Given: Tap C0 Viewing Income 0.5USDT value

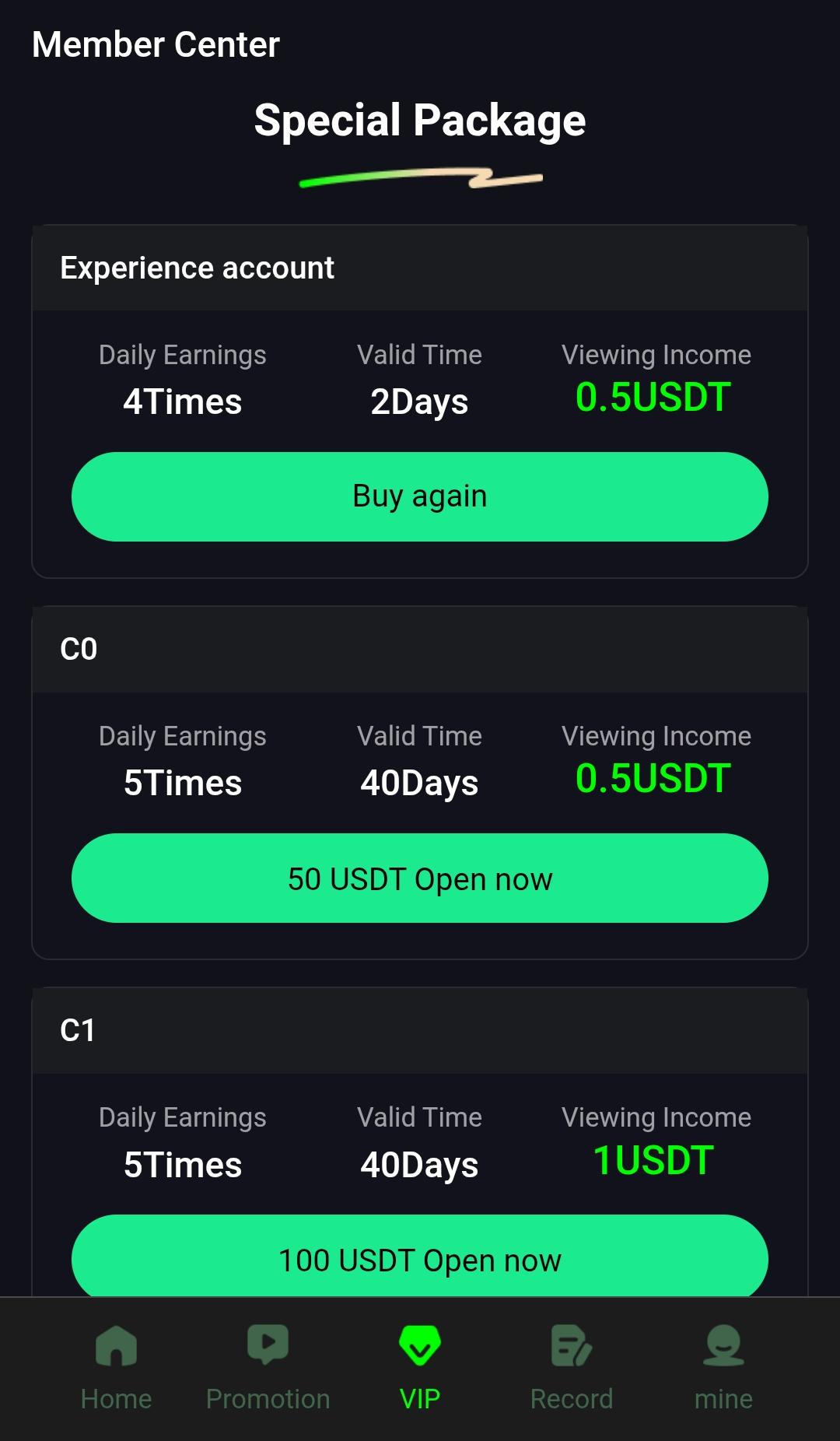Looking at the screenshot, I should [x=653, y=779].
